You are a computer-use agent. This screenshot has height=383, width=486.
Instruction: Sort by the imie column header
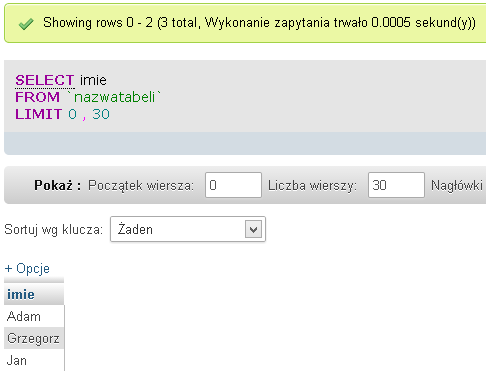[x=21, y=294]
